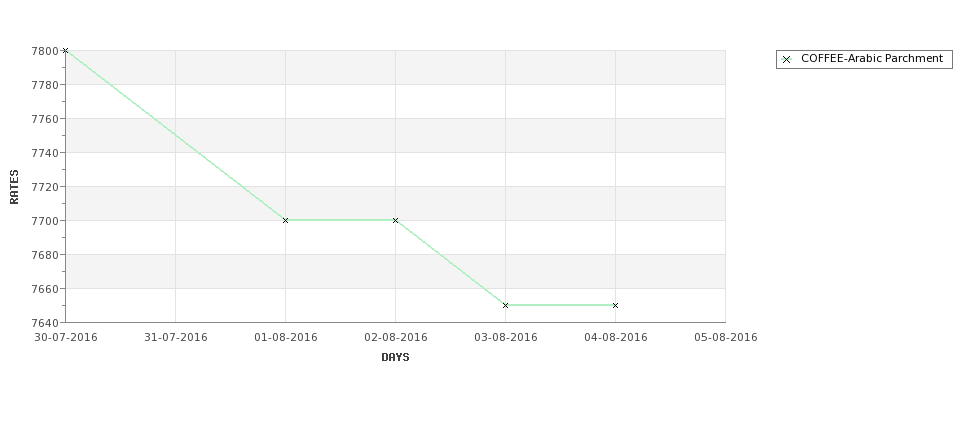
Task: Click the 31-07-2016 x-axis date label
Action: pos(175,338)
